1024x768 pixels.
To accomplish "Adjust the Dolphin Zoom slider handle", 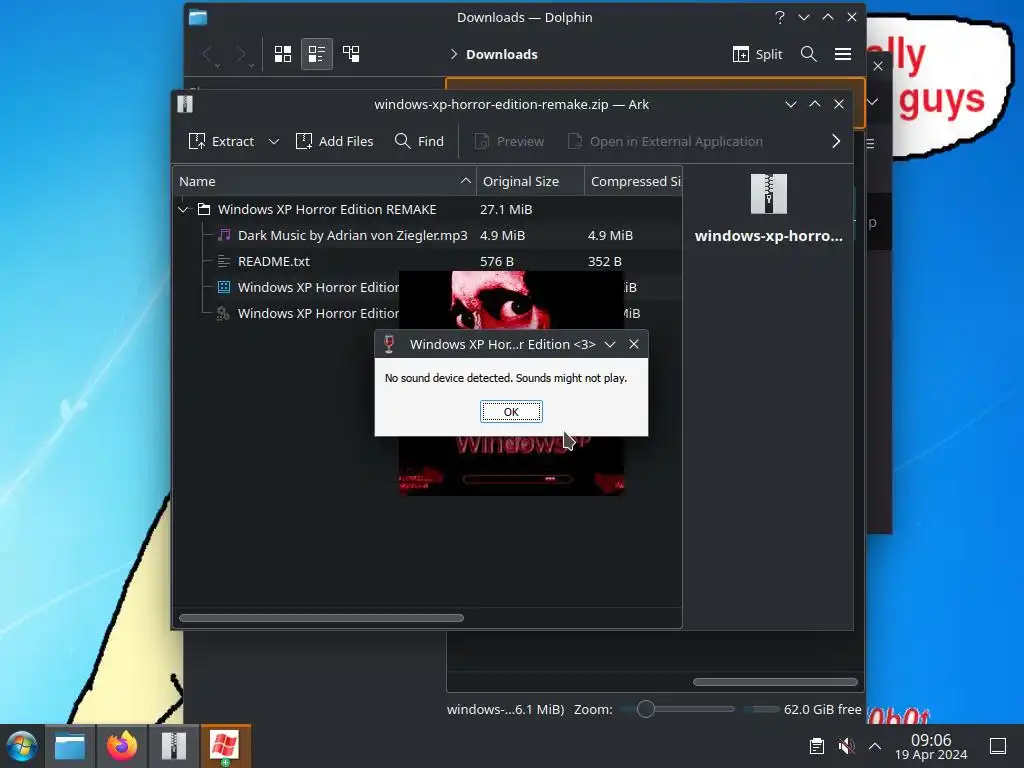I will (646, 709).
